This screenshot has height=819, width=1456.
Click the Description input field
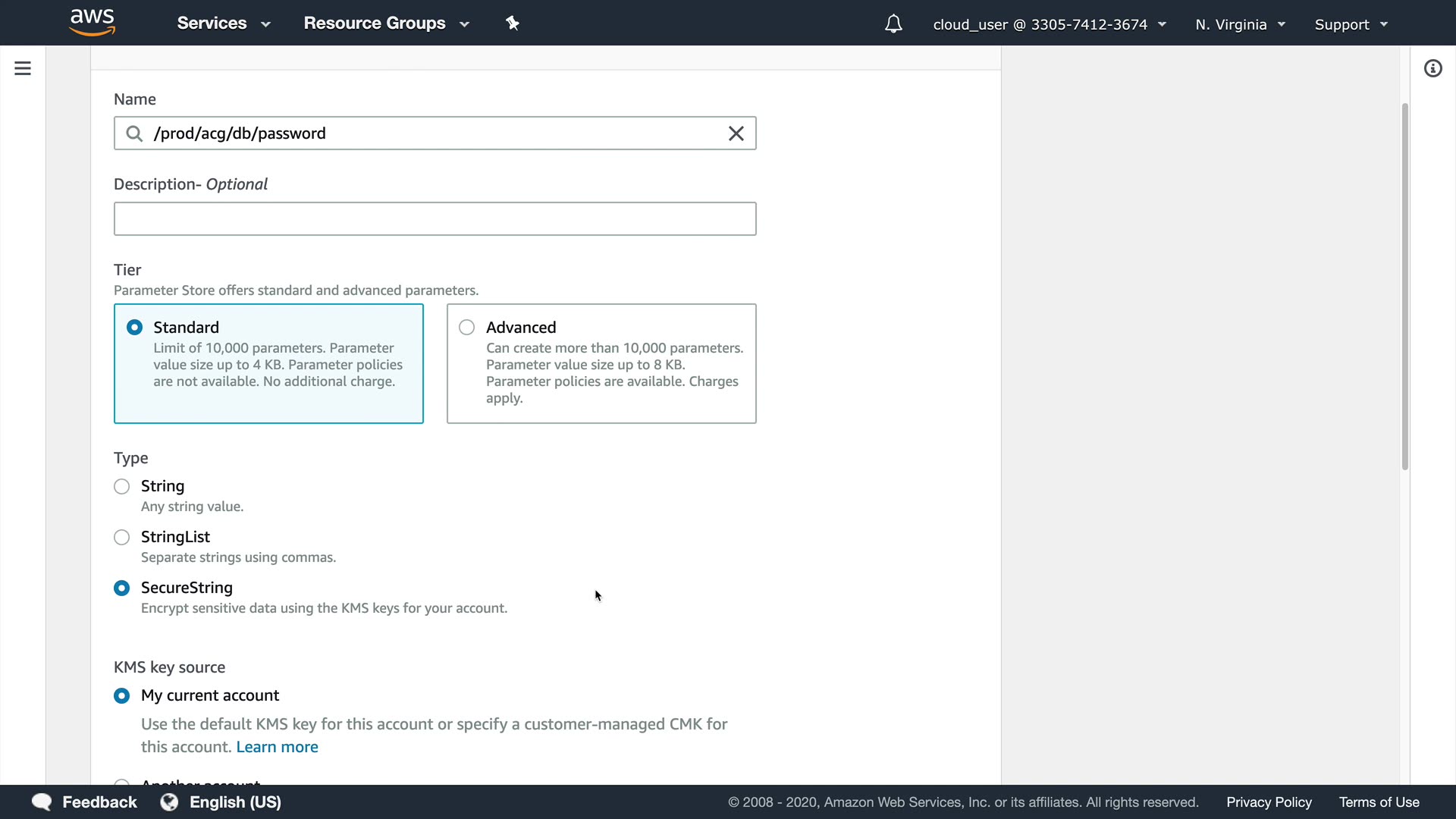coord(435,218)
